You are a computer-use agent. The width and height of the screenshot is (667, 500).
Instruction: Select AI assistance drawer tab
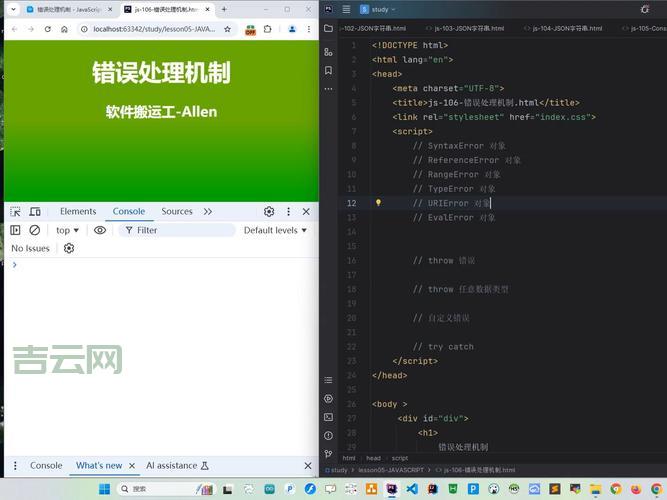[177, 466]
